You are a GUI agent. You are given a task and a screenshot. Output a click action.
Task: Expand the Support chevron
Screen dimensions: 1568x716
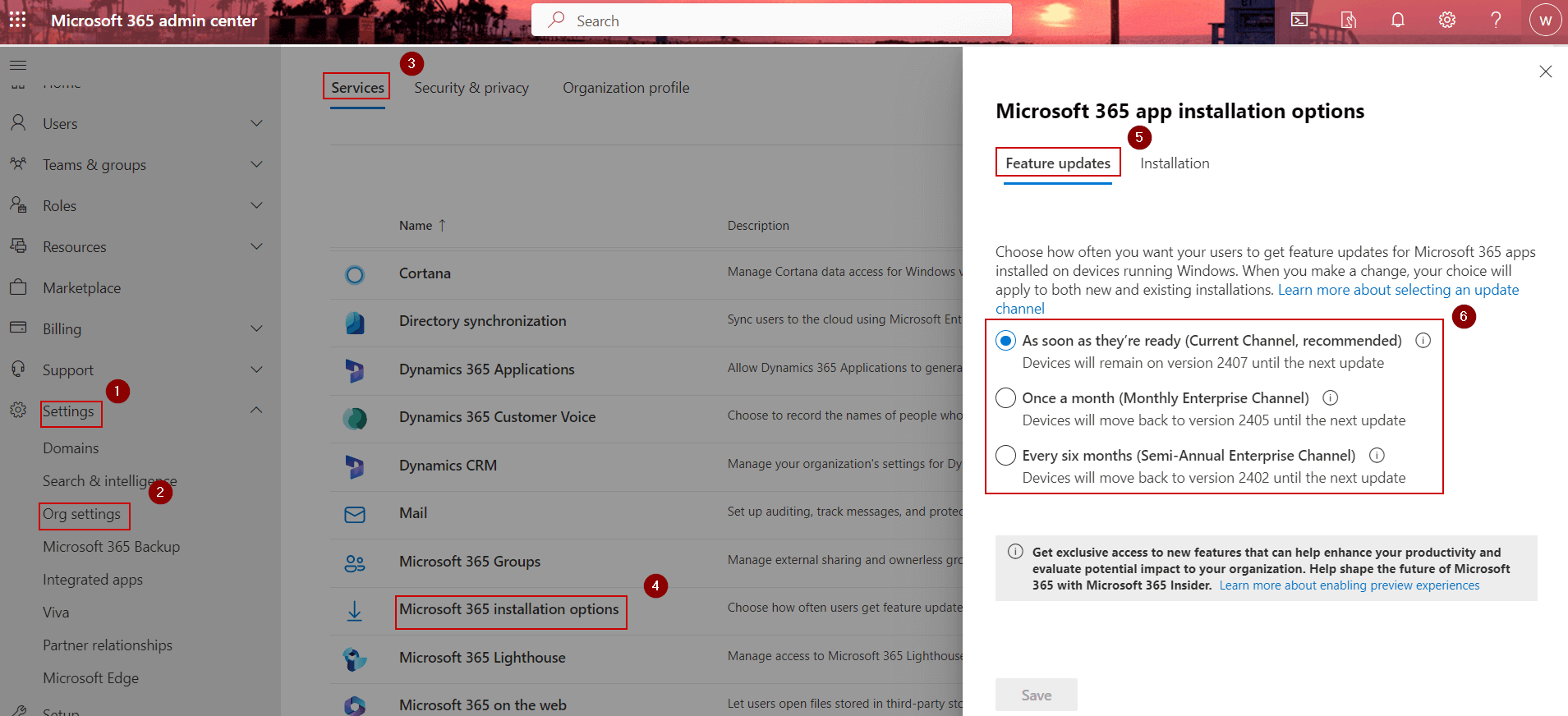point(256,369)
